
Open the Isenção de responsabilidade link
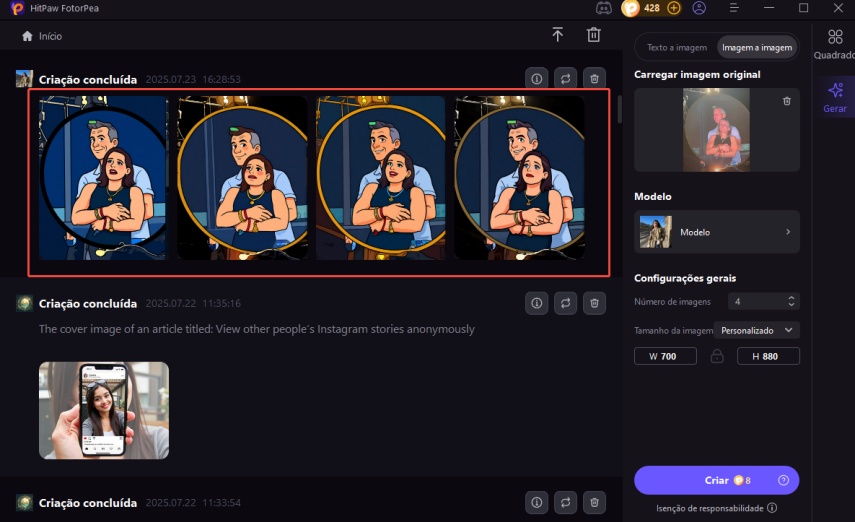pyautogui.click(x=715, y=508)
